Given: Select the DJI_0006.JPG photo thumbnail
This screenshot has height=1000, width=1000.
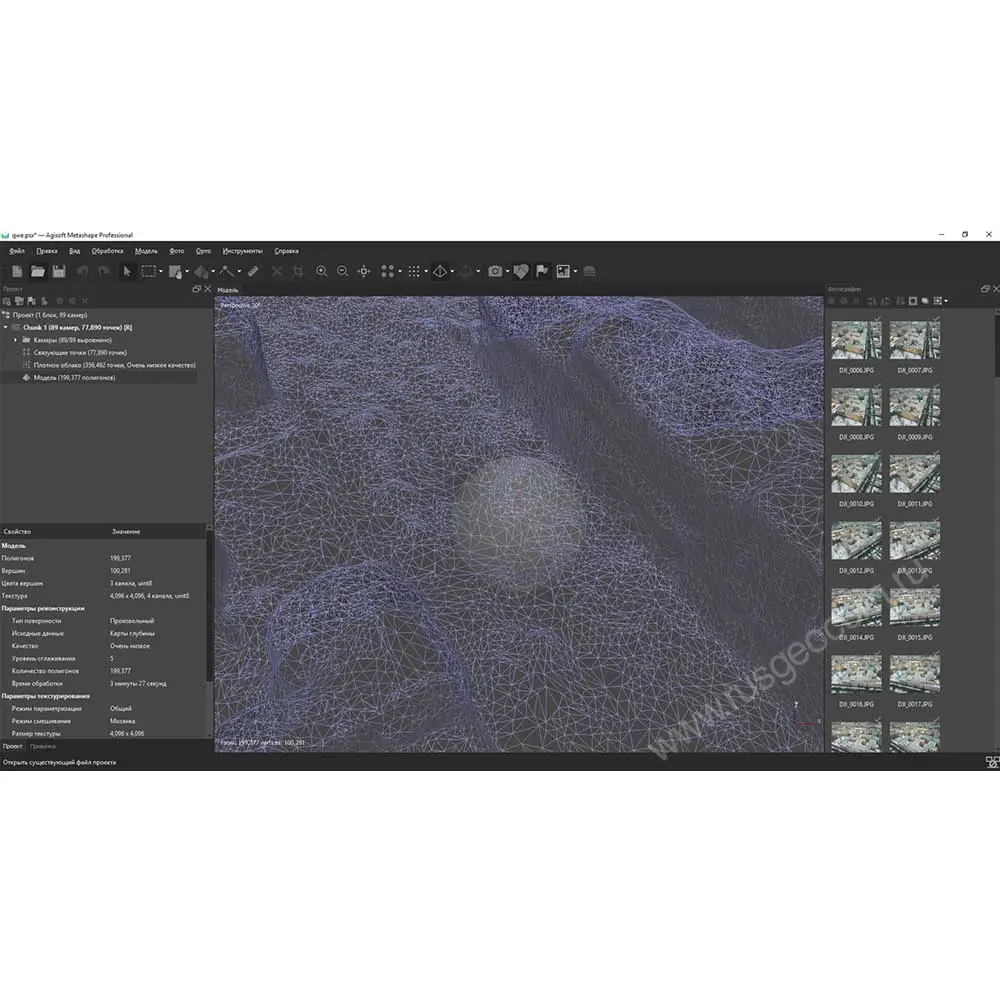Looking at the screenshot, I should [x=855, y=341].
